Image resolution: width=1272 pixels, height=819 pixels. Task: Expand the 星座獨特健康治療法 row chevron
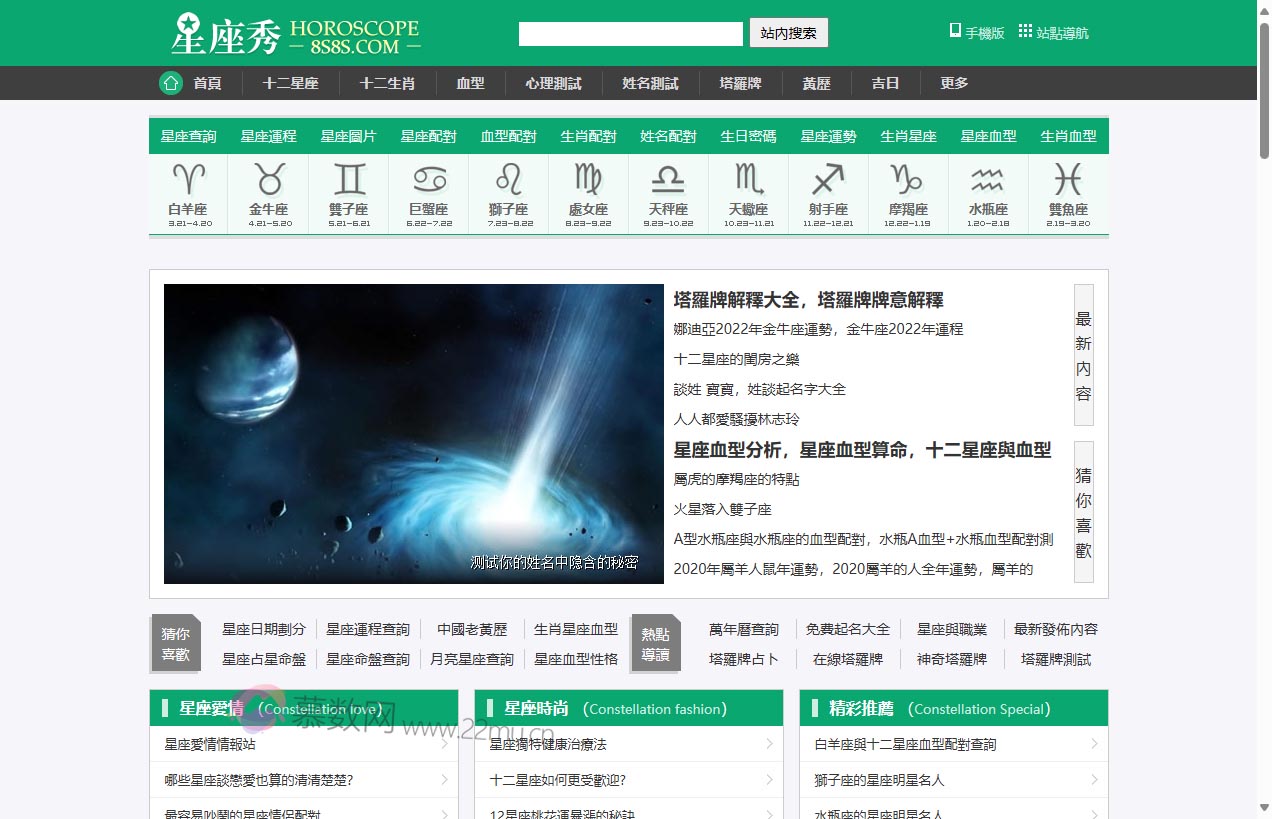(770, 744)
